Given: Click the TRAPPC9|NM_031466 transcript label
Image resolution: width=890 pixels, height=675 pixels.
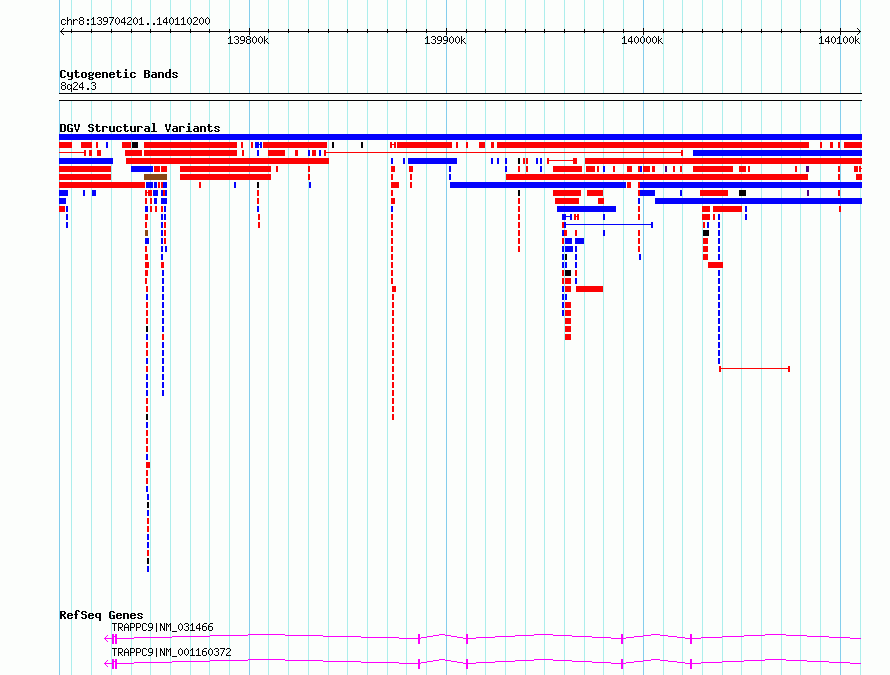Looking at the screenshot, I should click(x=162, y=627).
